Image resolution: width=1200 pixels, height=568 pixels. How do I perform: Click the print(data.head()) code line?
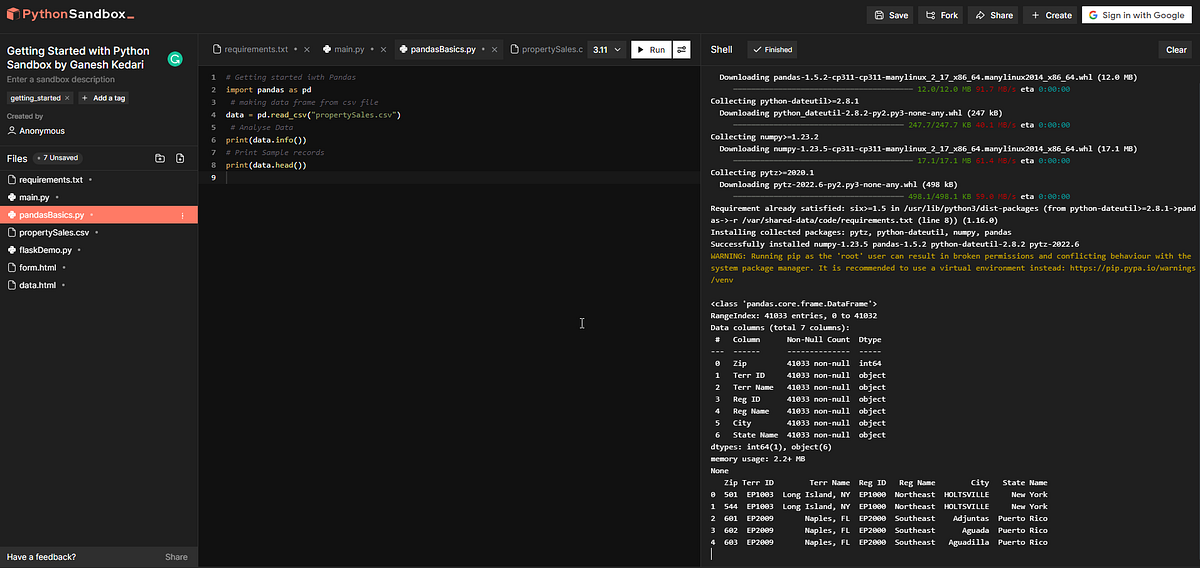[266, 165]
